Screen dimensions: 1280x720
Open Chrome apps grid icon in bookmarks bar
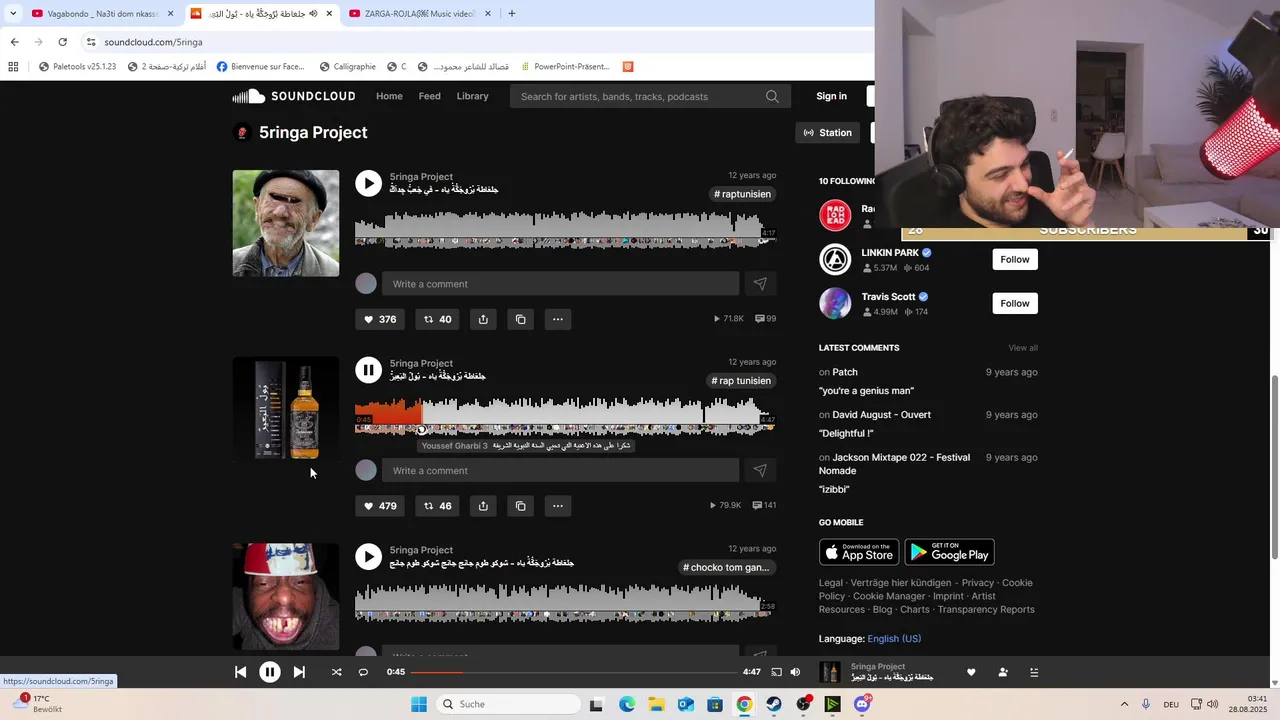(13, 67)
